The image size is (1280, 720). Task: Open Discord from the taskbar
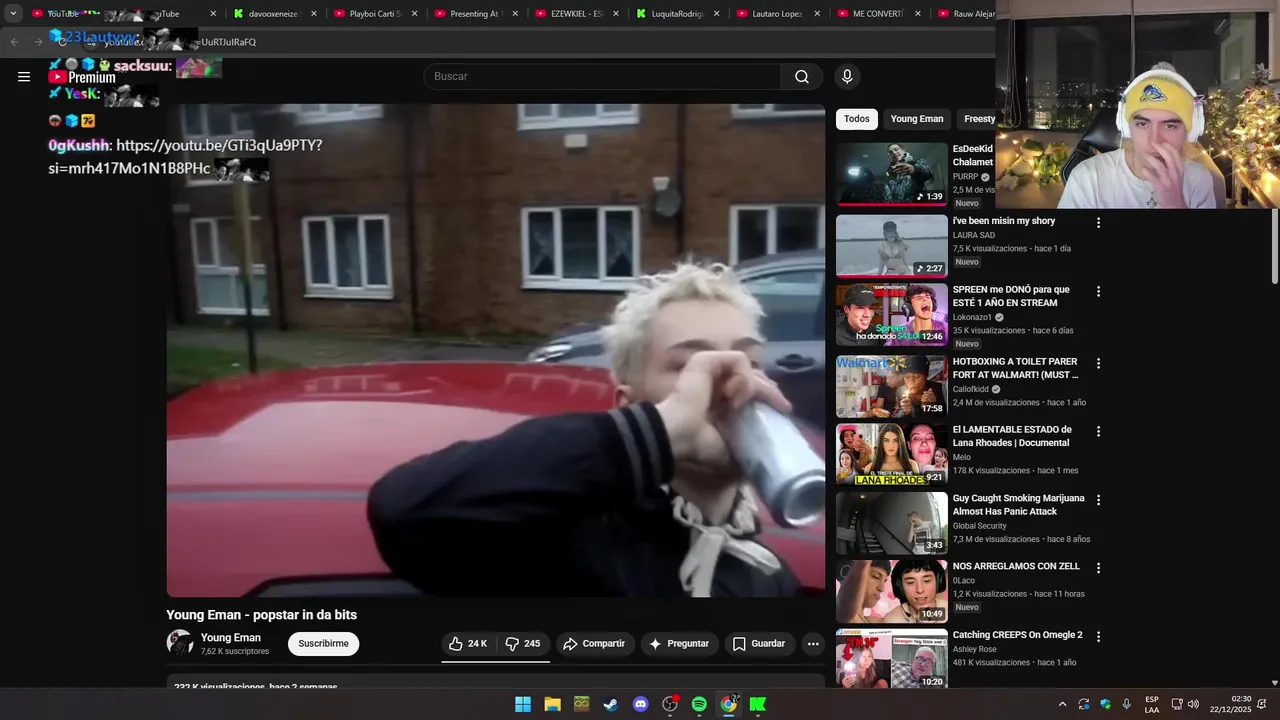point(640,704)
